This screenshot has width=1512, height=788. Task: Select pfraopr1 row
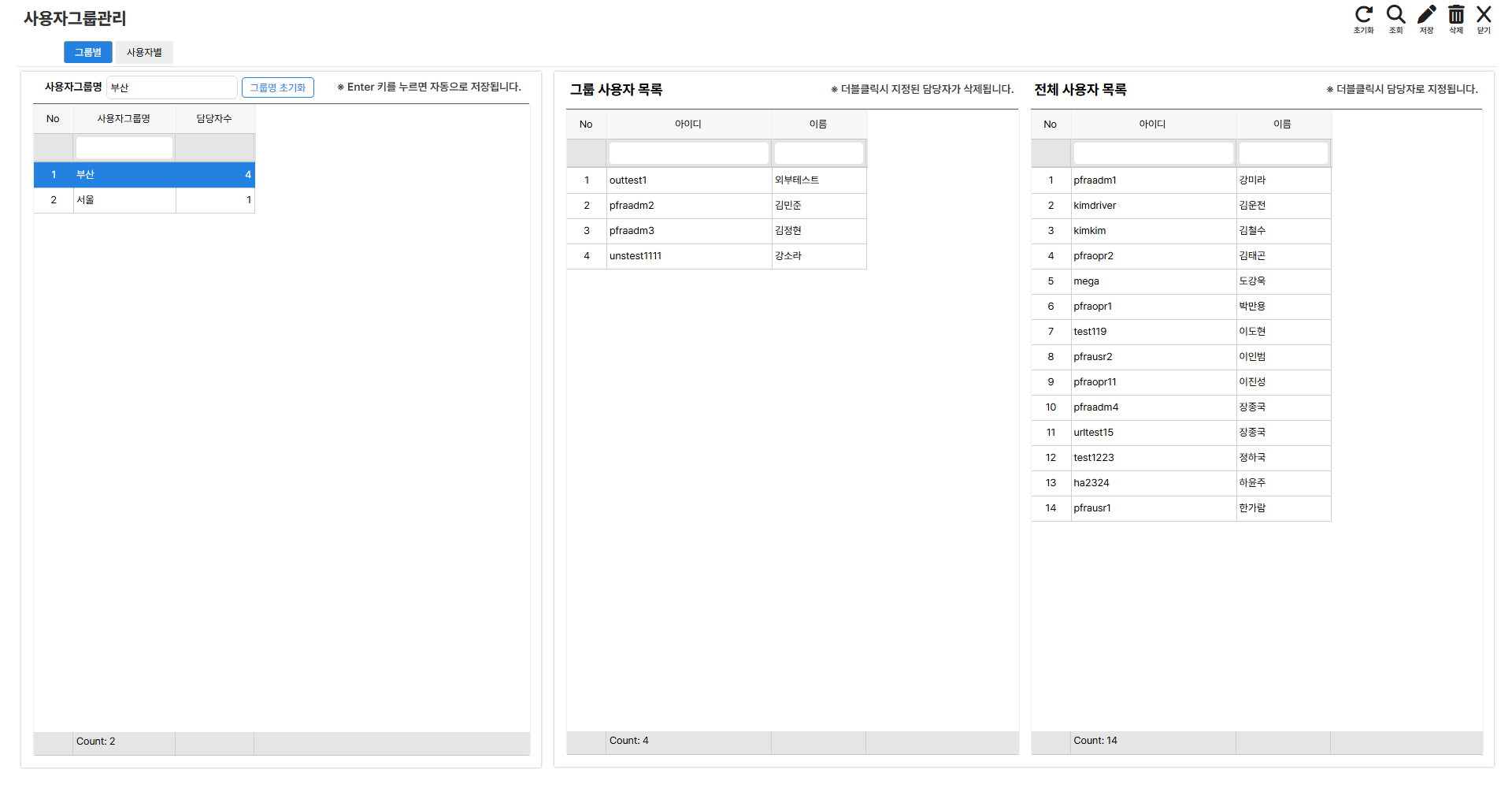(1181, 307)
